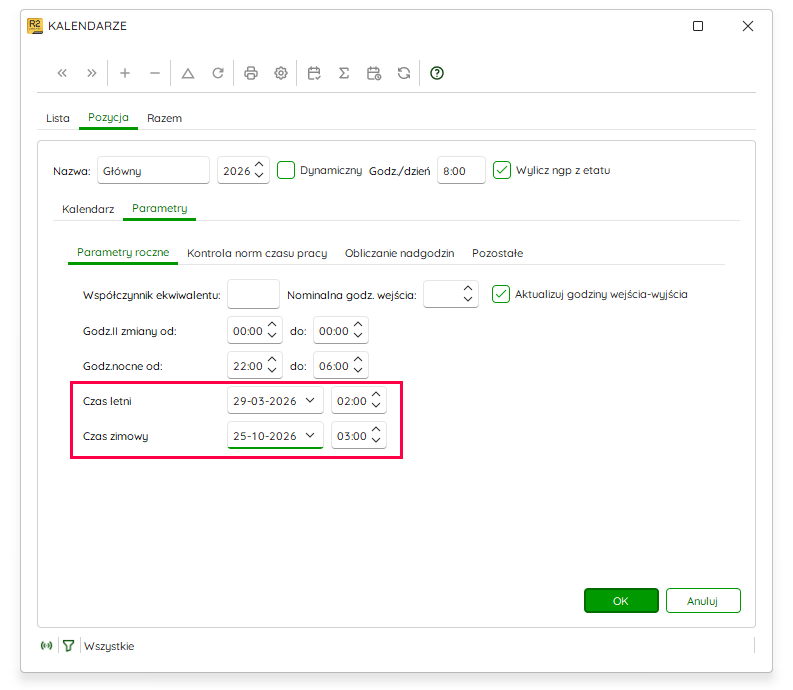Open the Czas letni date dropdown
Image resolution: width=793 pixels, height=690 pixels.
click(x=310, y=401)
